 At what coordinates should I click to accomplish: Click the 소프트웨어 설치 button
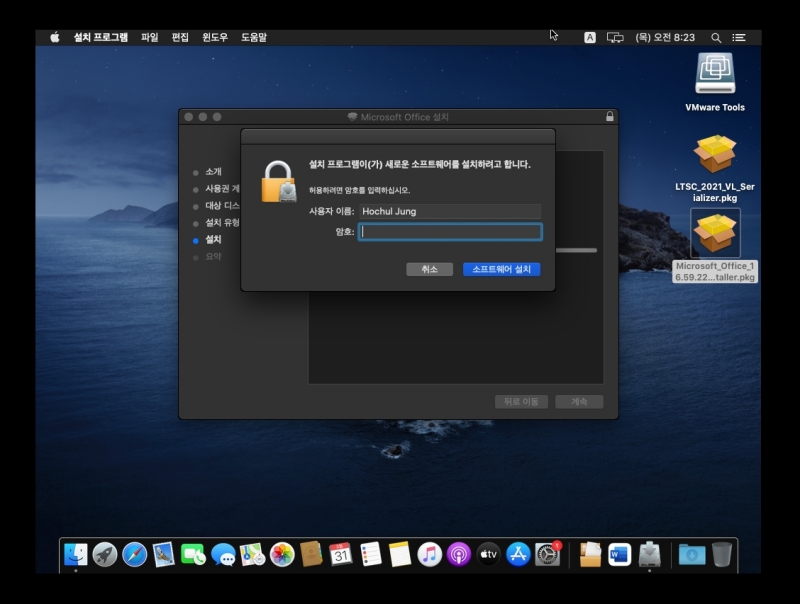tap(502, 269)
